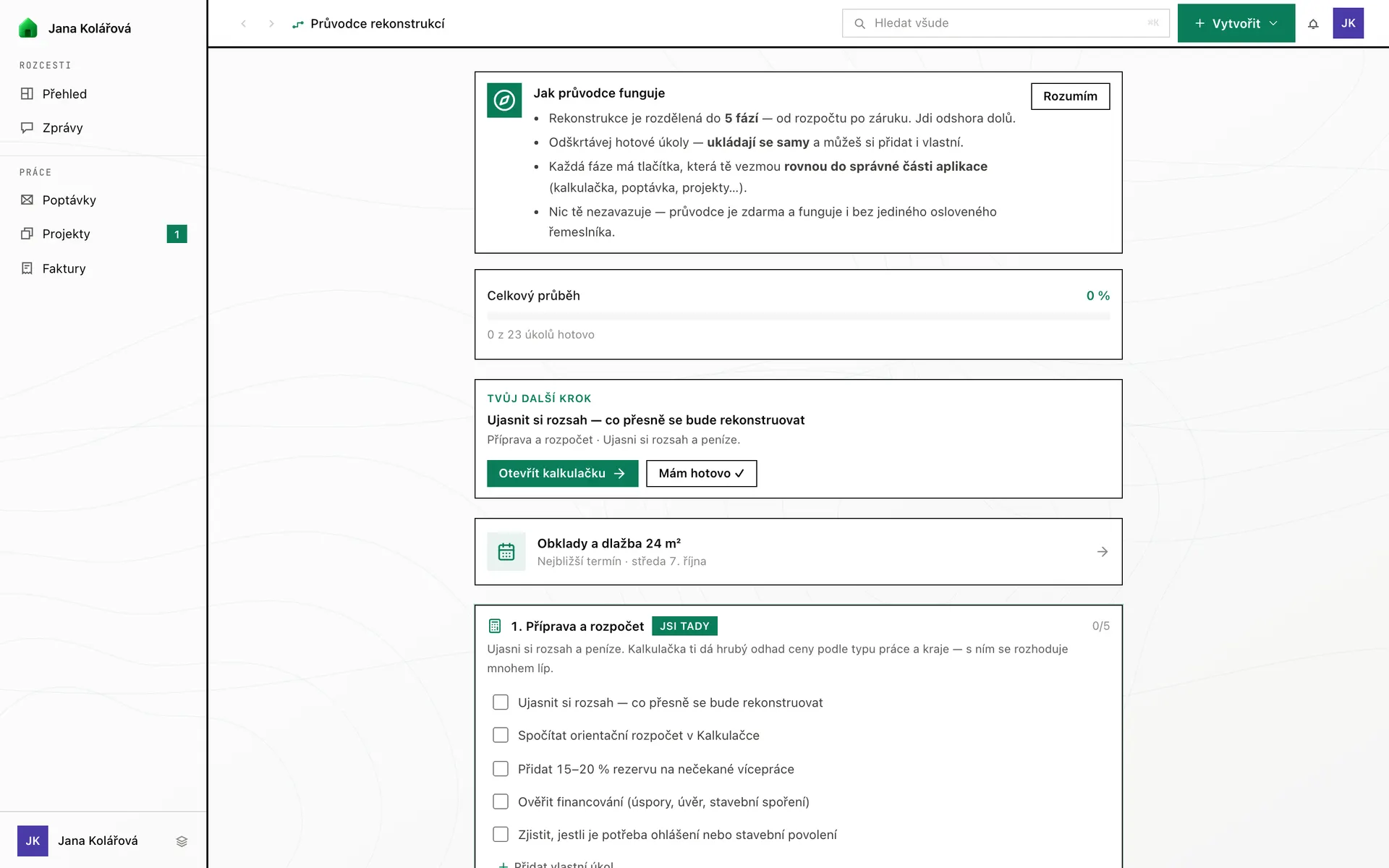Click Otevřít kalkulačku button
1389x868 pixels.
pos(562,473)
